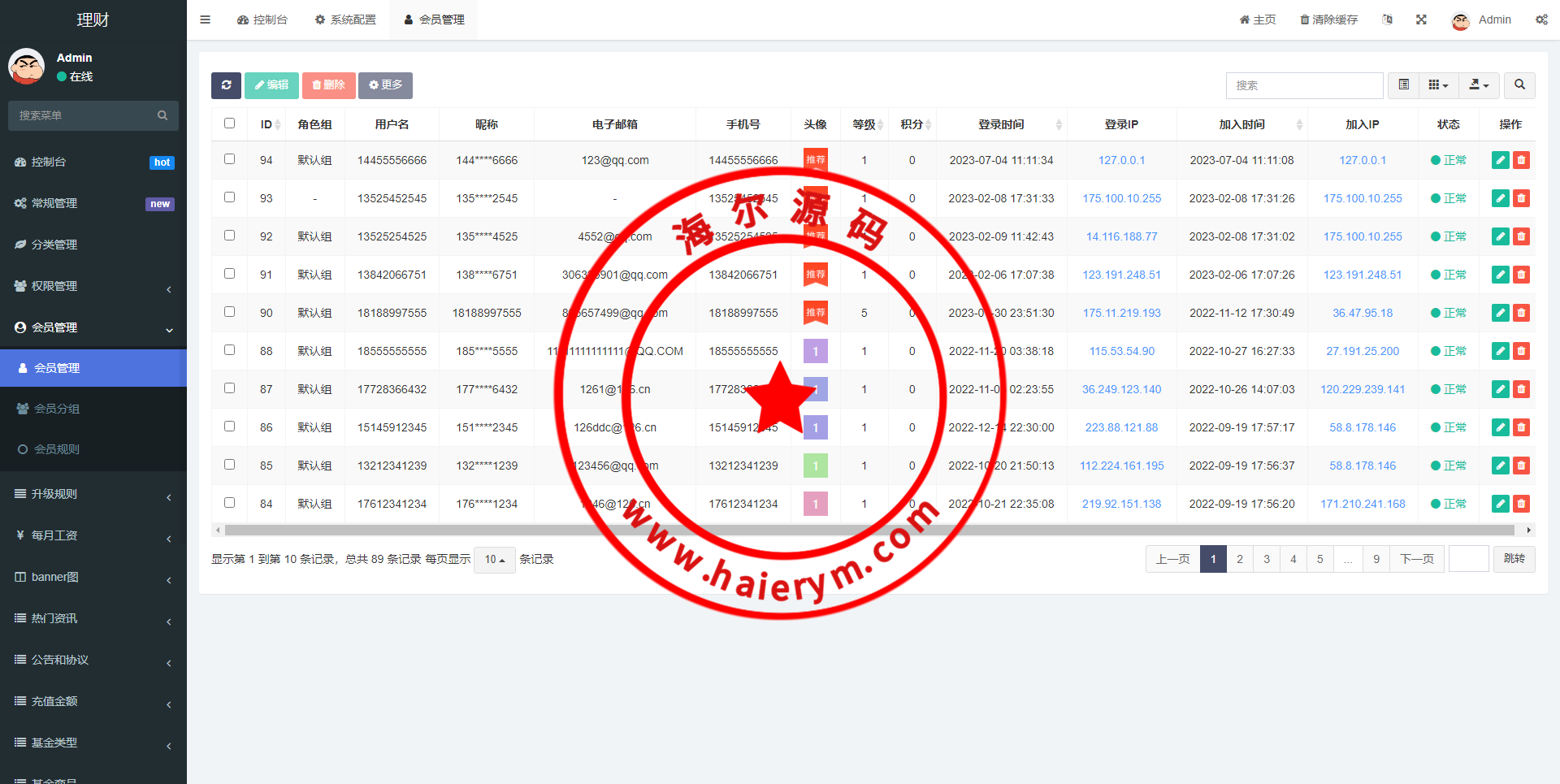Click edit pencil icon for ID 94
The image size is (1560, 784).
click(x=1500, y=160)
